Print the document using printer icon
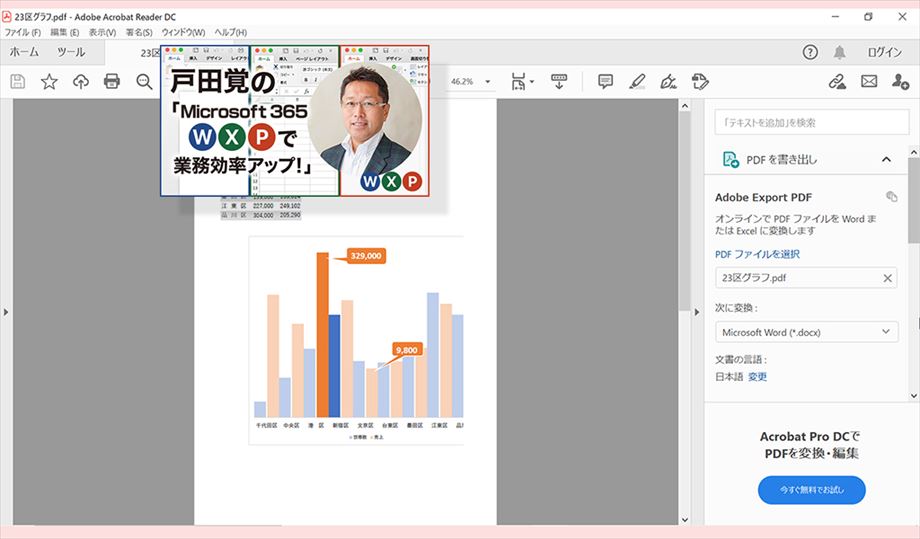This screenshot has width=920, height=539. tap(111, 82)
